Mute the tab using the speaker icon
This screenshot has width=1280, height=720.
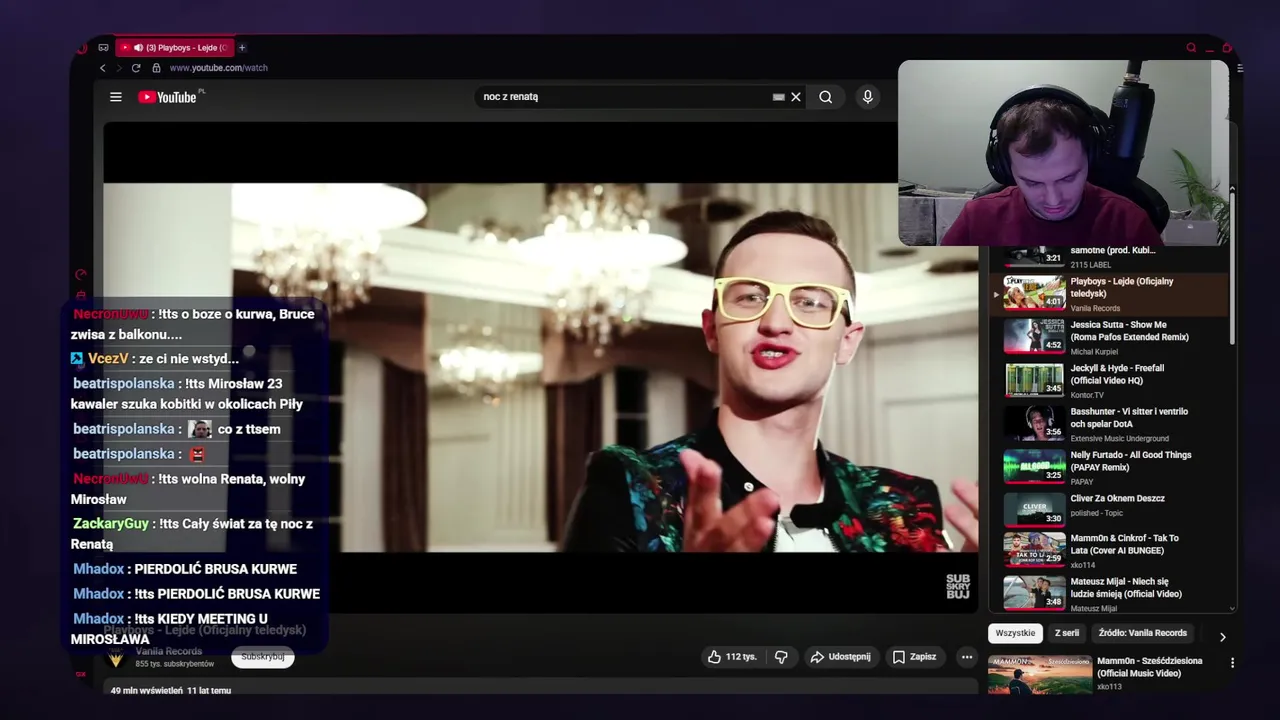click(138, 47)
